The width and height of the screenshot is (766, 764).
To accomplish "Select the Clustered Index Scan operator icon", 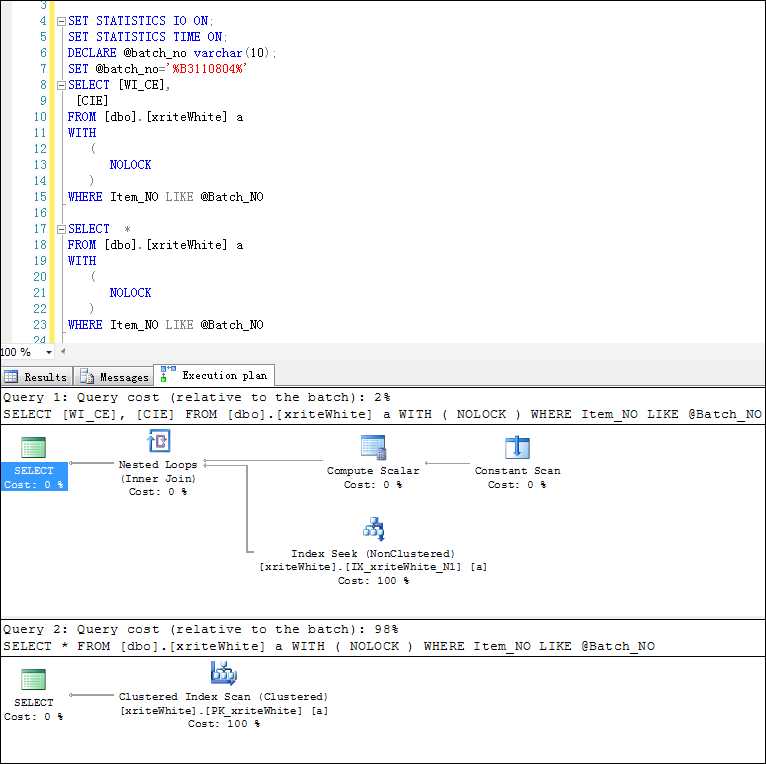I will pos(224,673).
